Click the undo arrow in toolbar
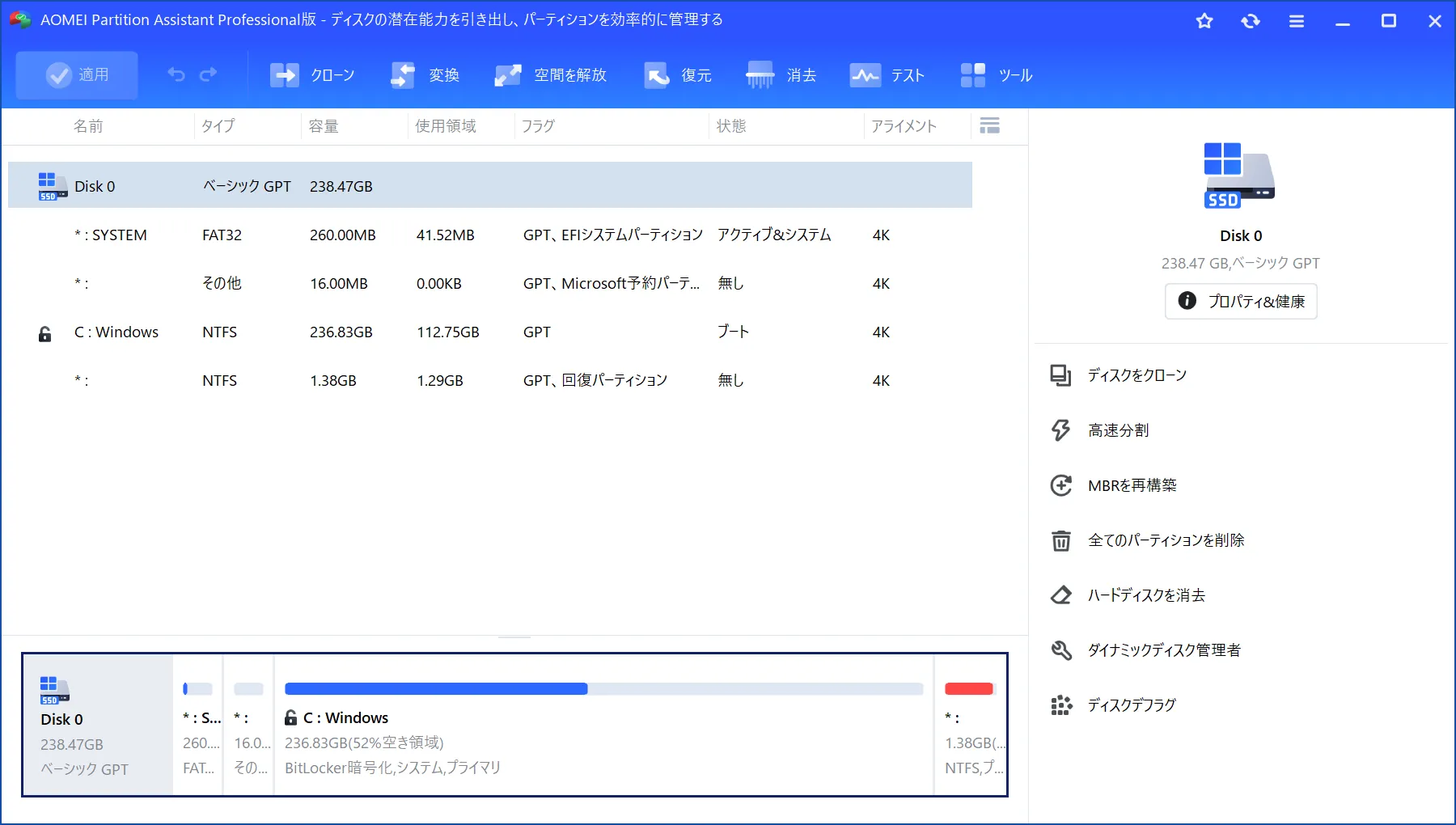This screenshot has height=825, width=1456. click(176, 74)
